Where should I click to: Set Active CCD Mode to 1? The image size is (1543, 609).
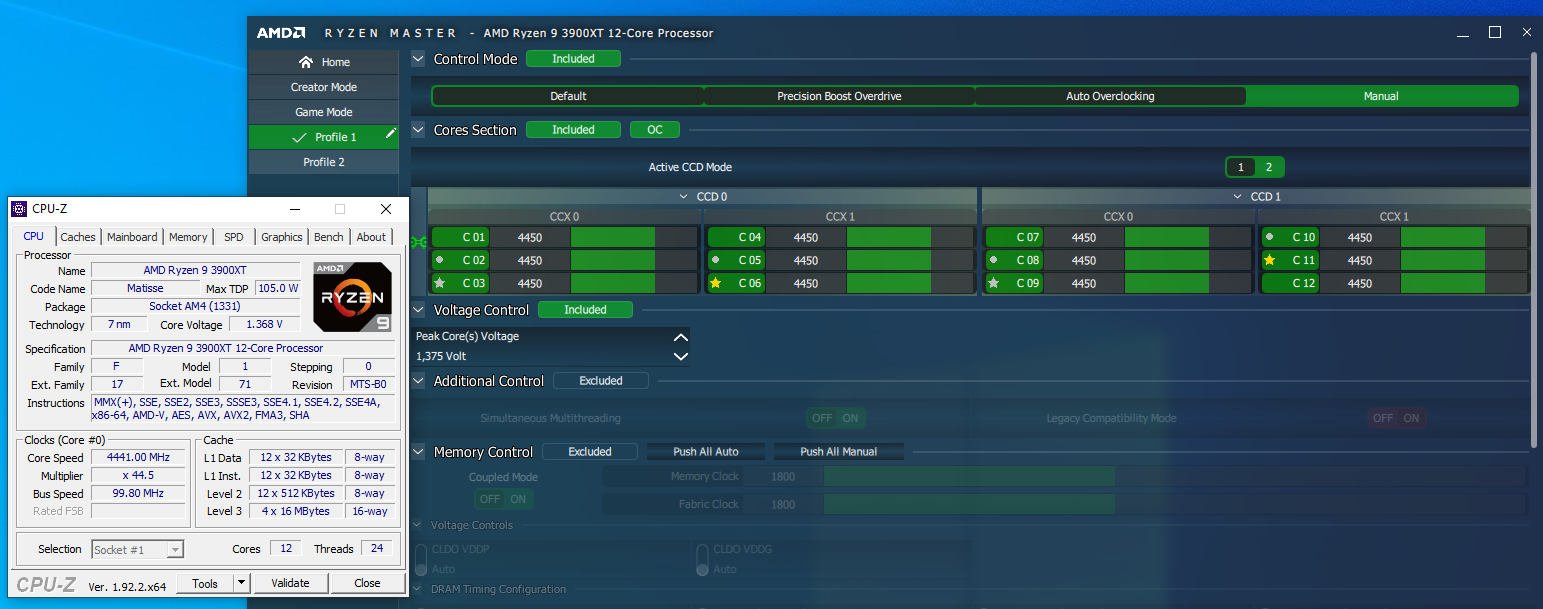point(1241,168)
